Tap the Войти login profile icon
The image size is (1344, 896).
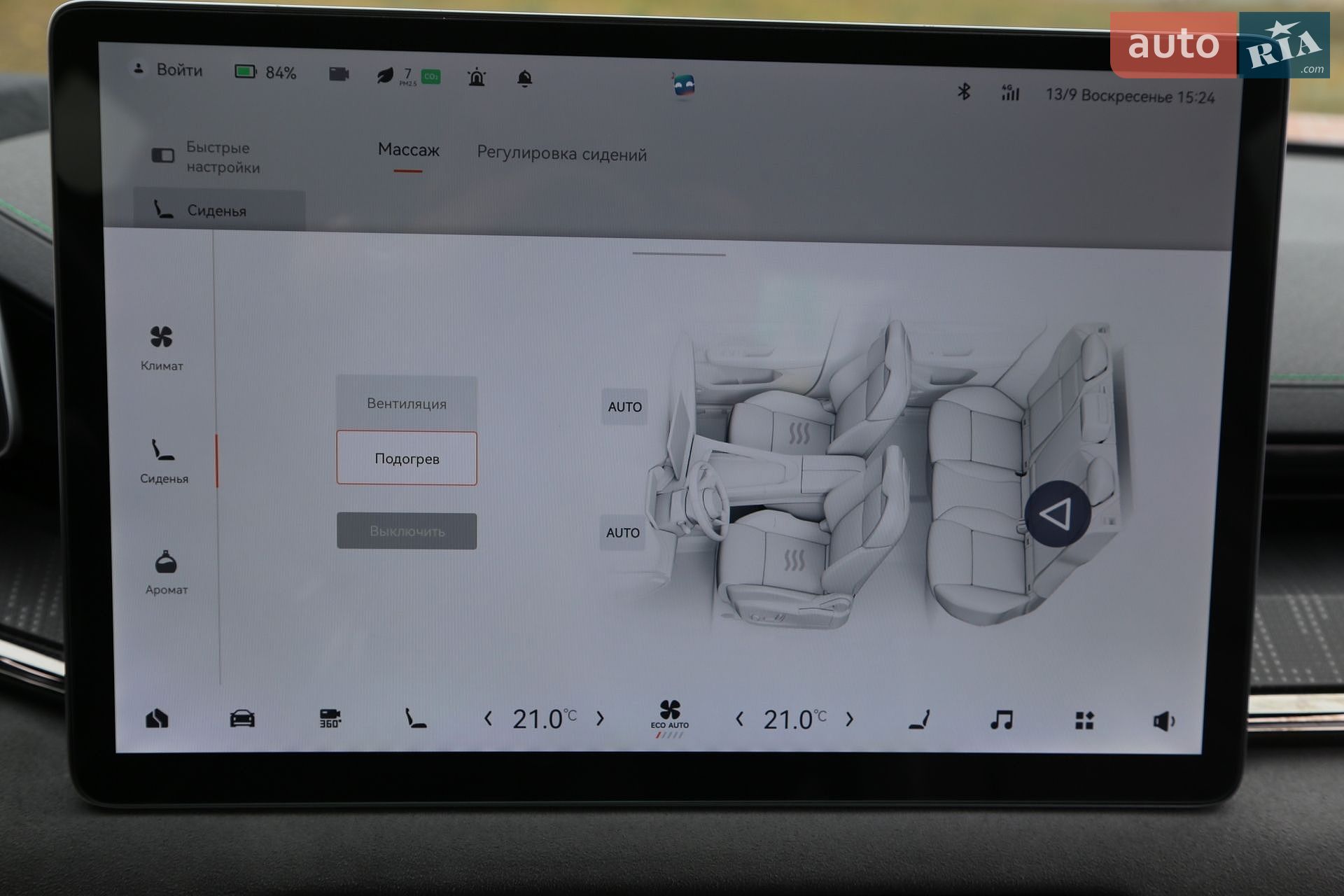(139, 69)
